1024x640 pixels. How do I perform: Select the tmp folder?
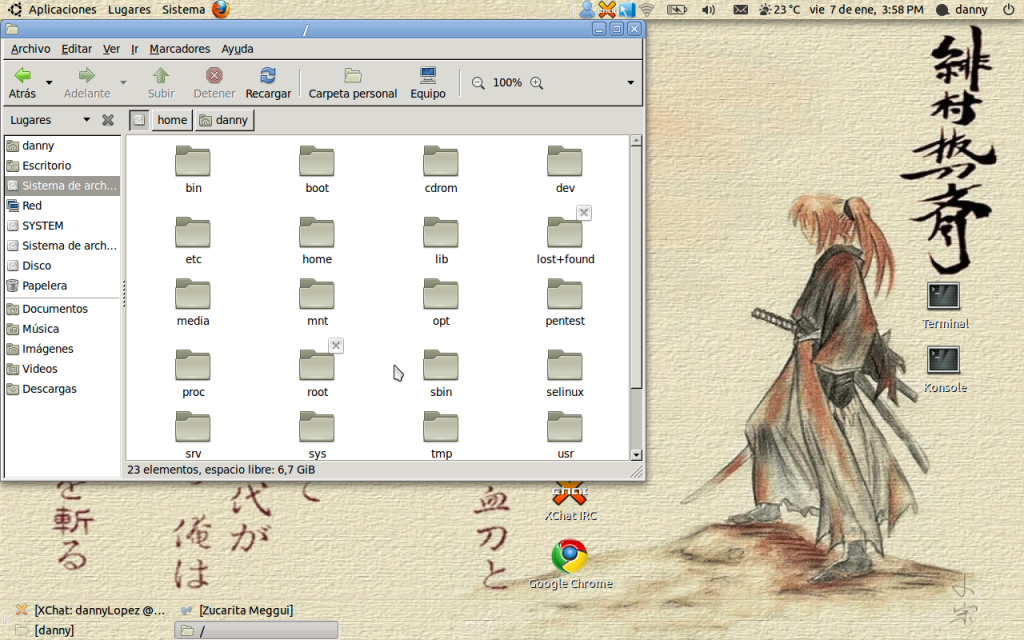[x=441, y=435]
